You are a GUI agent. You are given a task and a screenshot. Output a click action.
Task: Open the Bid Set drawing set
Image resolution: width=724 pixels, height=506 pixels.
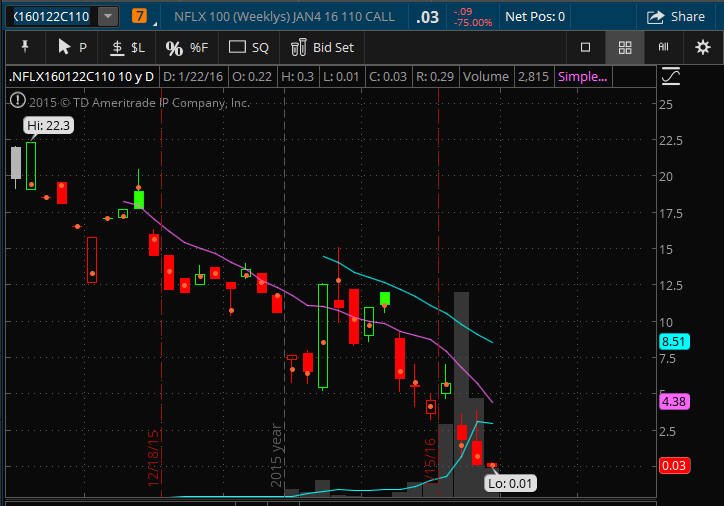point(322,47)
